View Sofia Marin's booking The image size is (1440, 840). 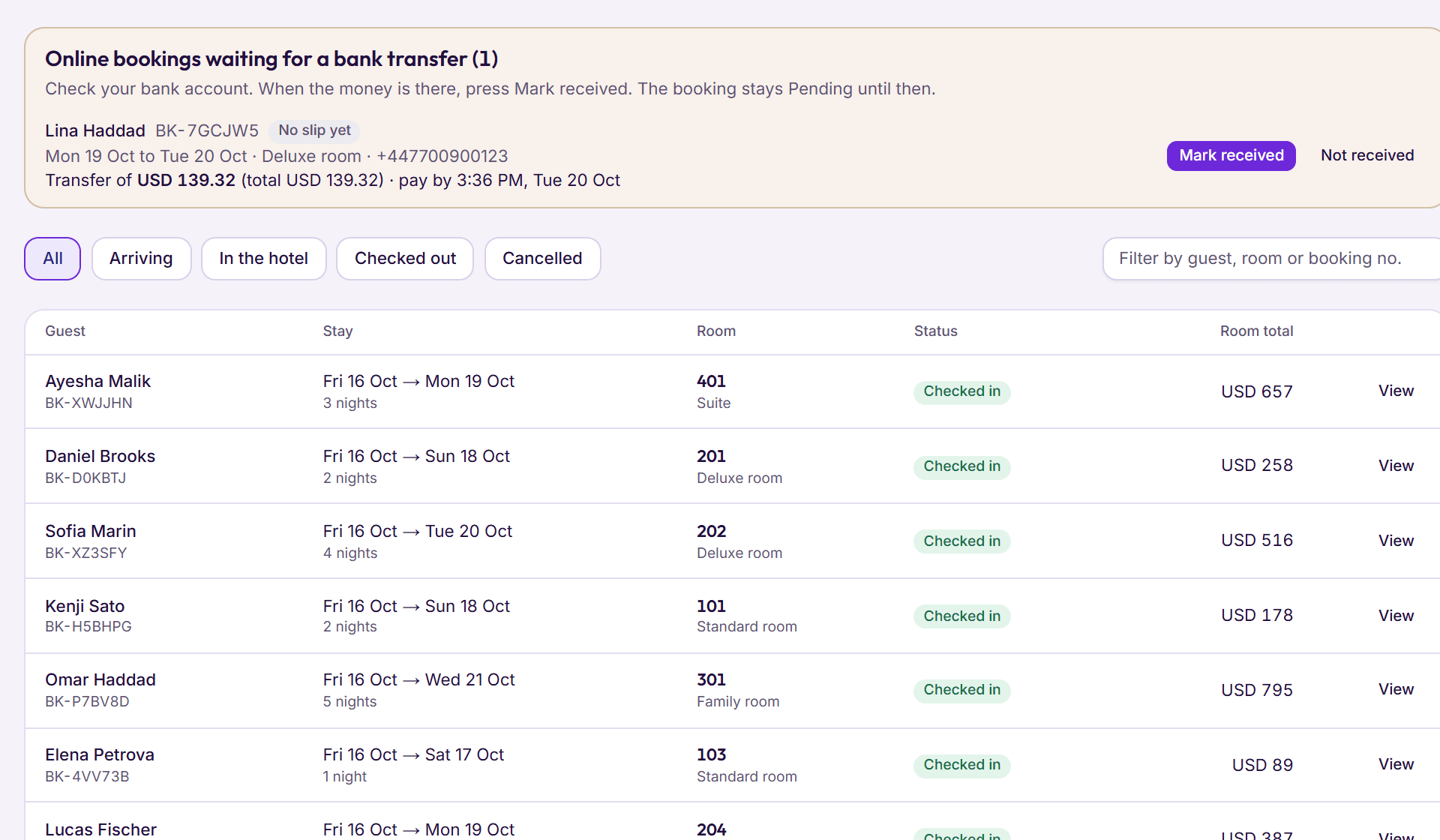[x=1396, y=541]
